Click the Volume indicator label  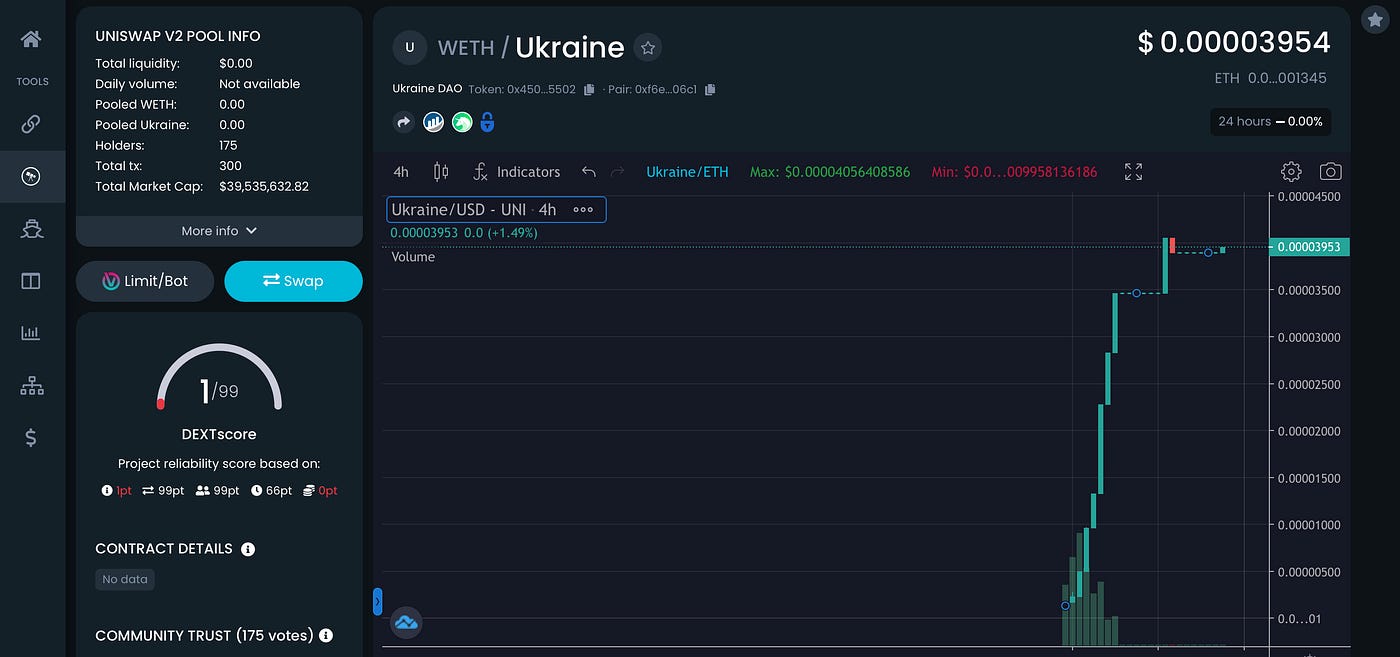pos(413,257)
